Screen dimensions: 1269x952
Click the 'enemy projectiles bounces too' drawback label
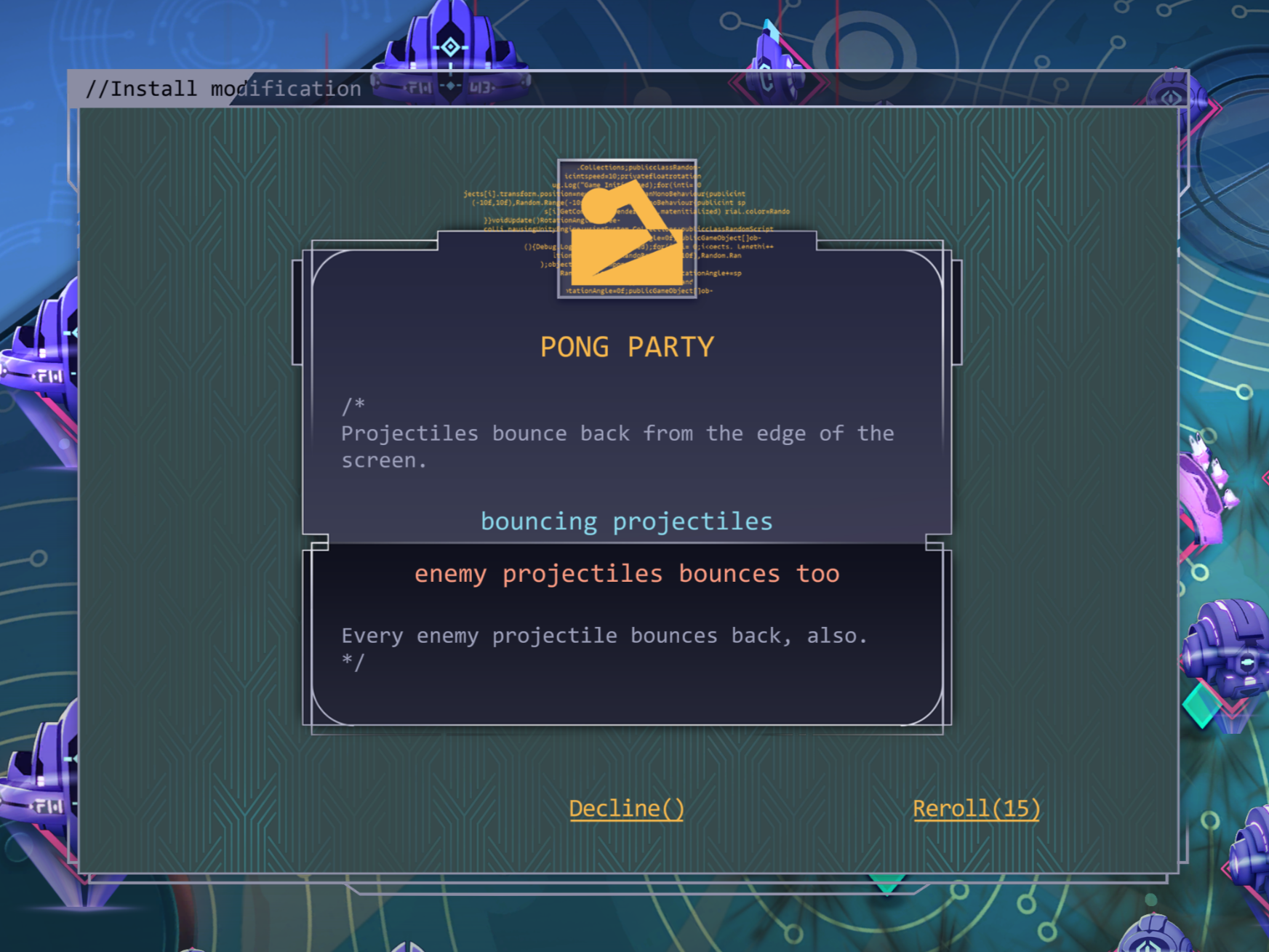pyautogui.click(x=627, y=574)
